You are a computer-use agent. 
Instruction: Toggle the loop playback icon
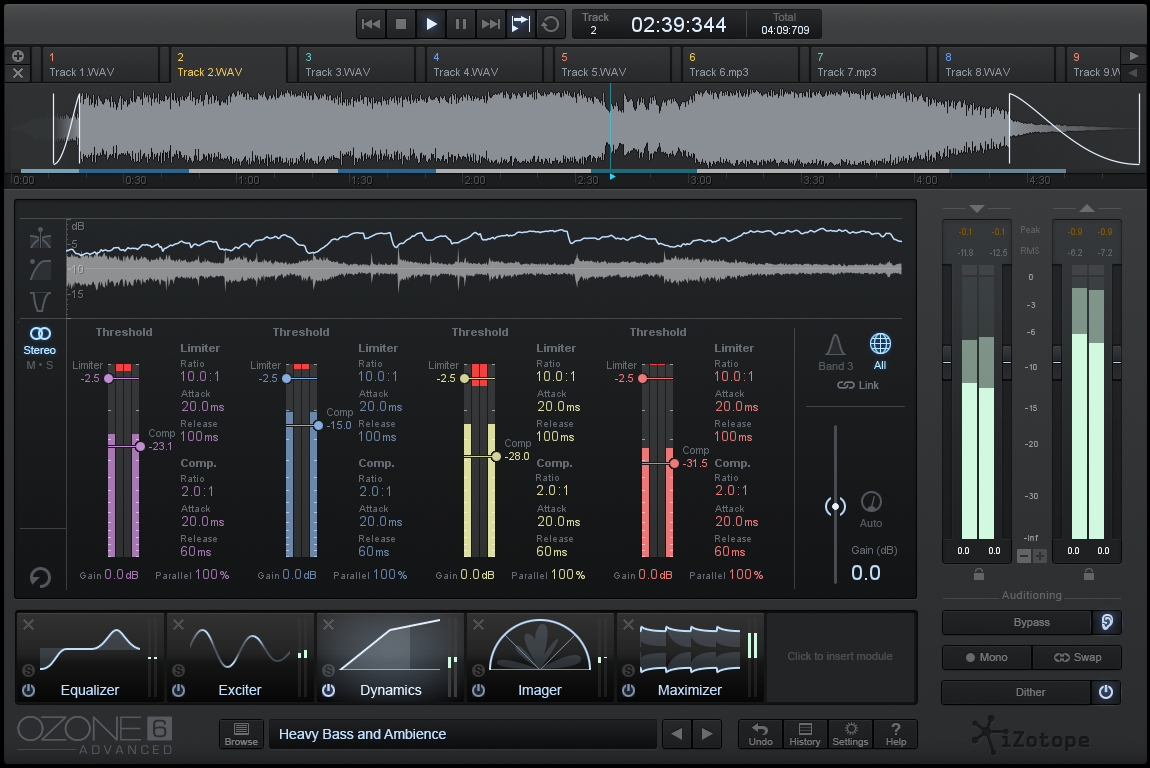click(x=550, y=24)
